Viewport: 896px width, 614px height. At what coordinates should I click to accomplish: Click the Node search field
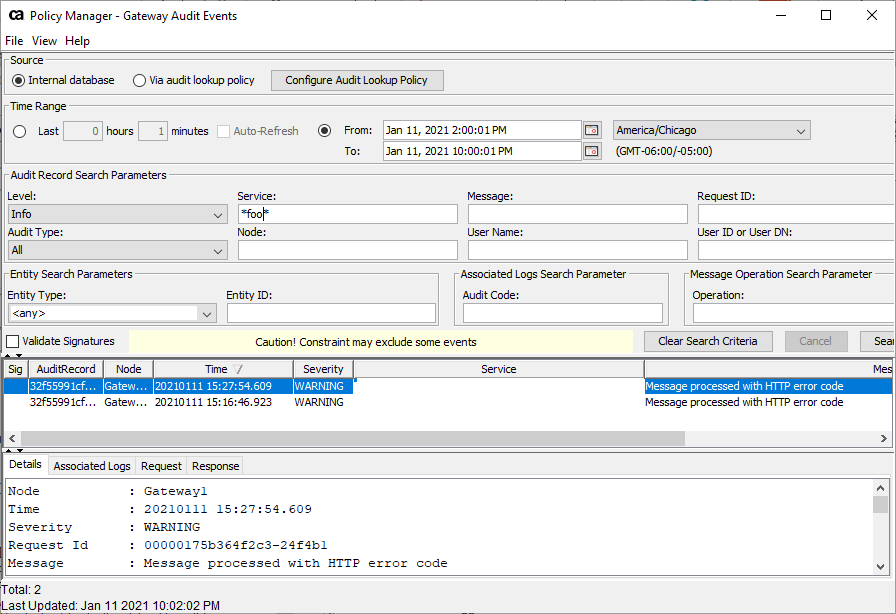pyautogui.click(x=347, y=250)
